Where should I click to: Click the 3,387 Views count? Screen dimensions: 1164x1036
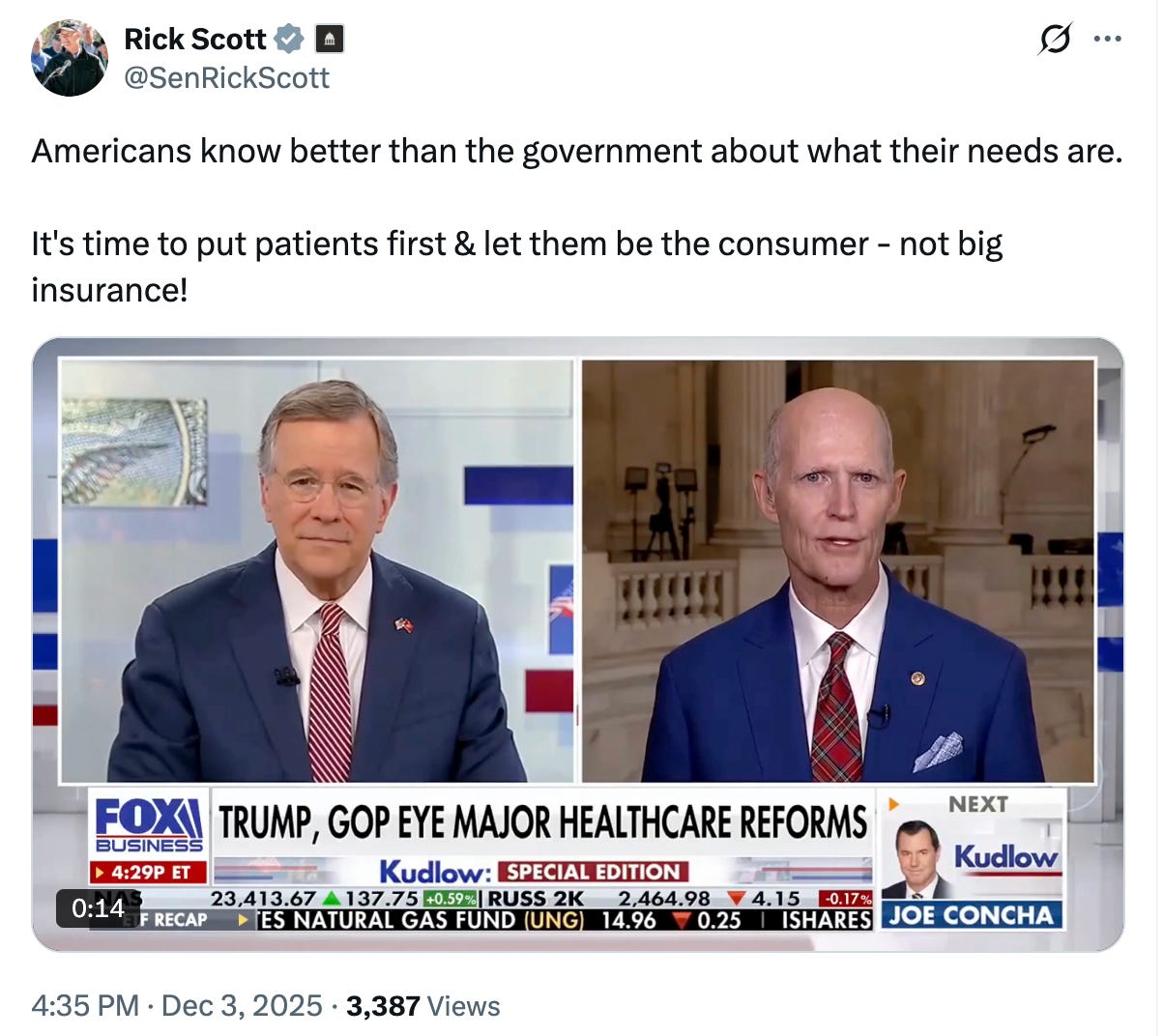coord(423,1005)
